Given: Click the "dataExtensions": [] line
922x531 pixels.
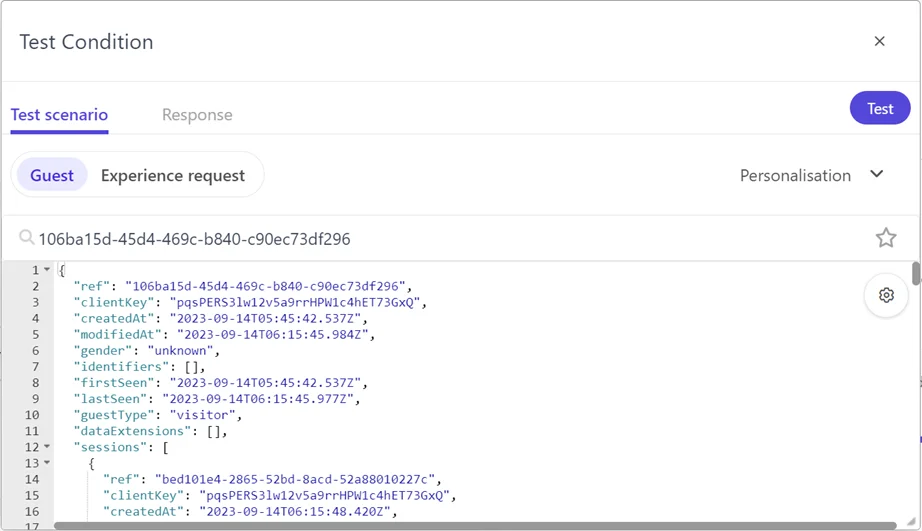Looking at the screenshot, I should click(151, 431).
